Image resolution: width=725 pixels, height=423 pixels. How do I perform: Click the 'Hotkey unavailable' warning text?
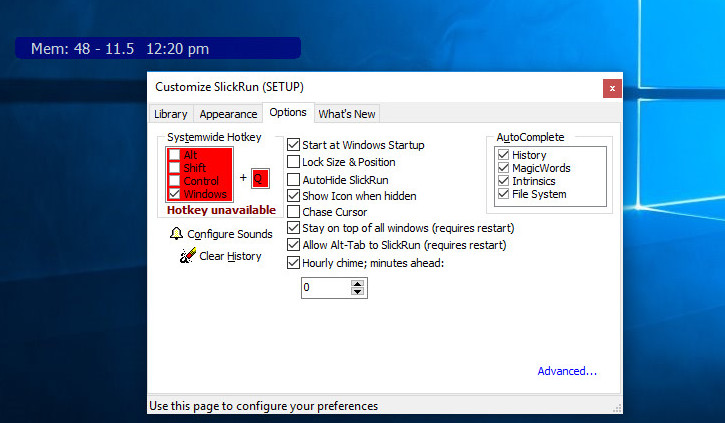pyautogui.click(x=221, y=210)
